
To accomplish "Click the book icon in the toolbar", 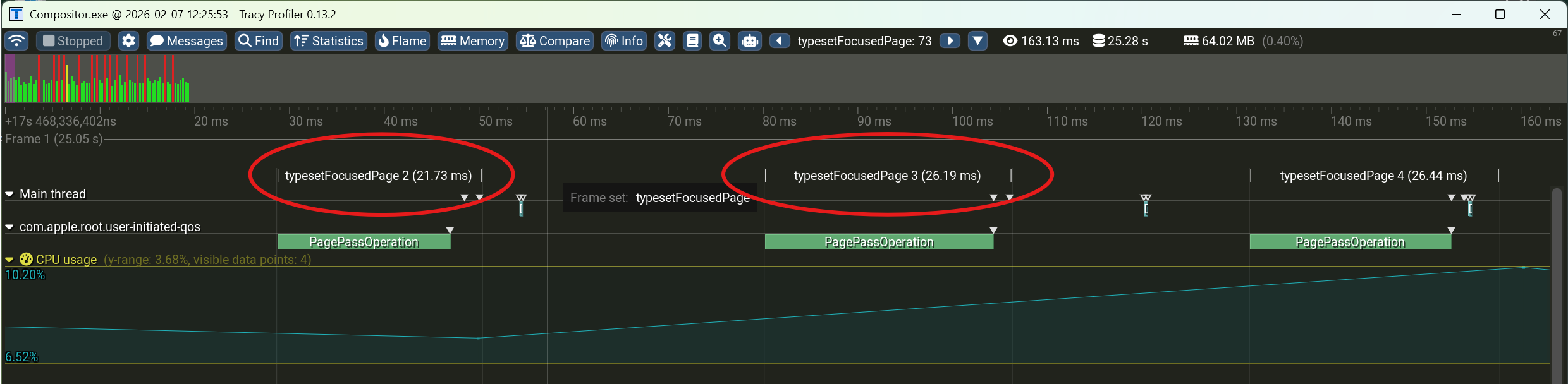I will [692, 41].
